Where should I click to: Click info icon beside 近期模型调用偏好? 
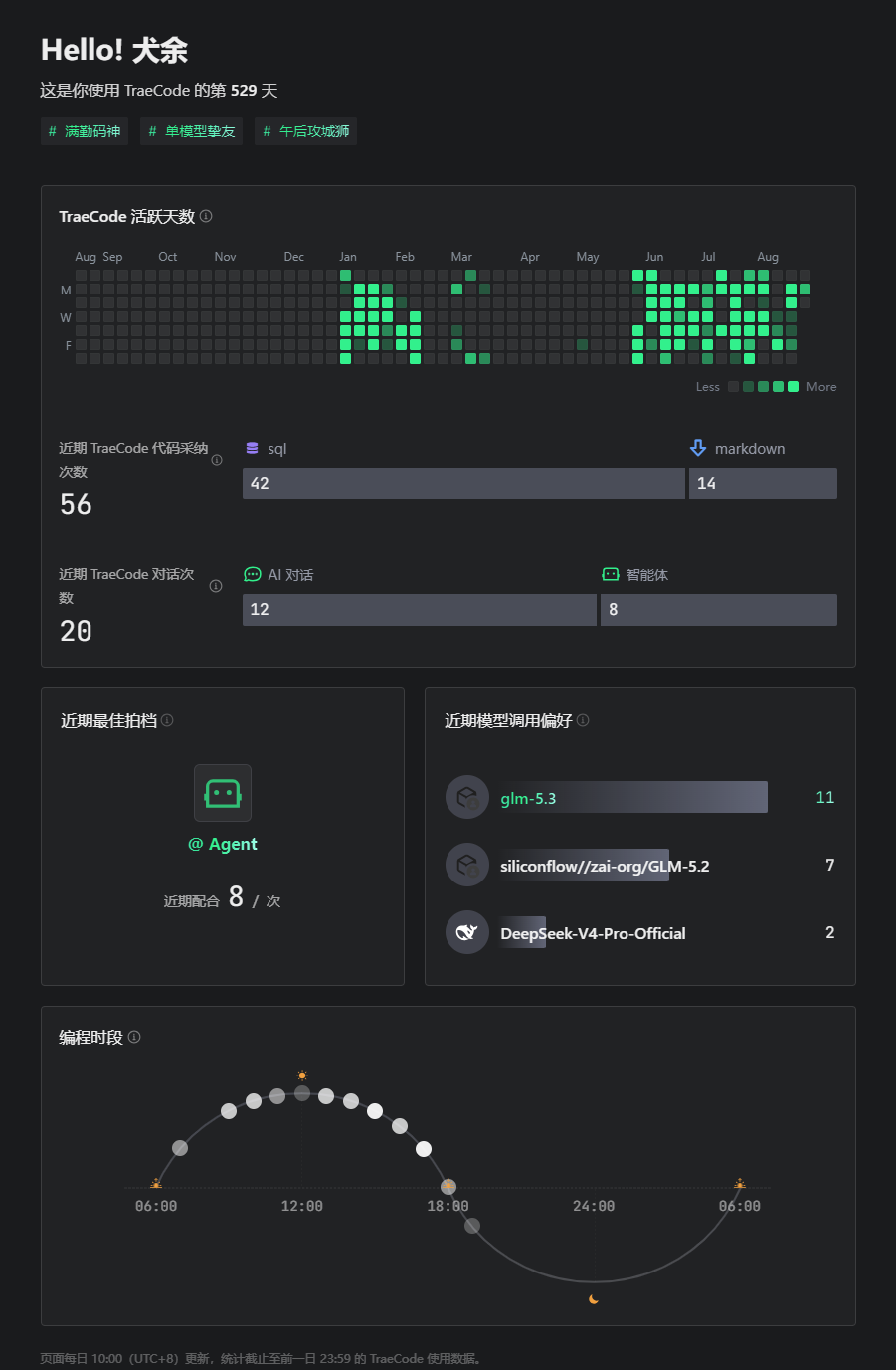[583, 720]
